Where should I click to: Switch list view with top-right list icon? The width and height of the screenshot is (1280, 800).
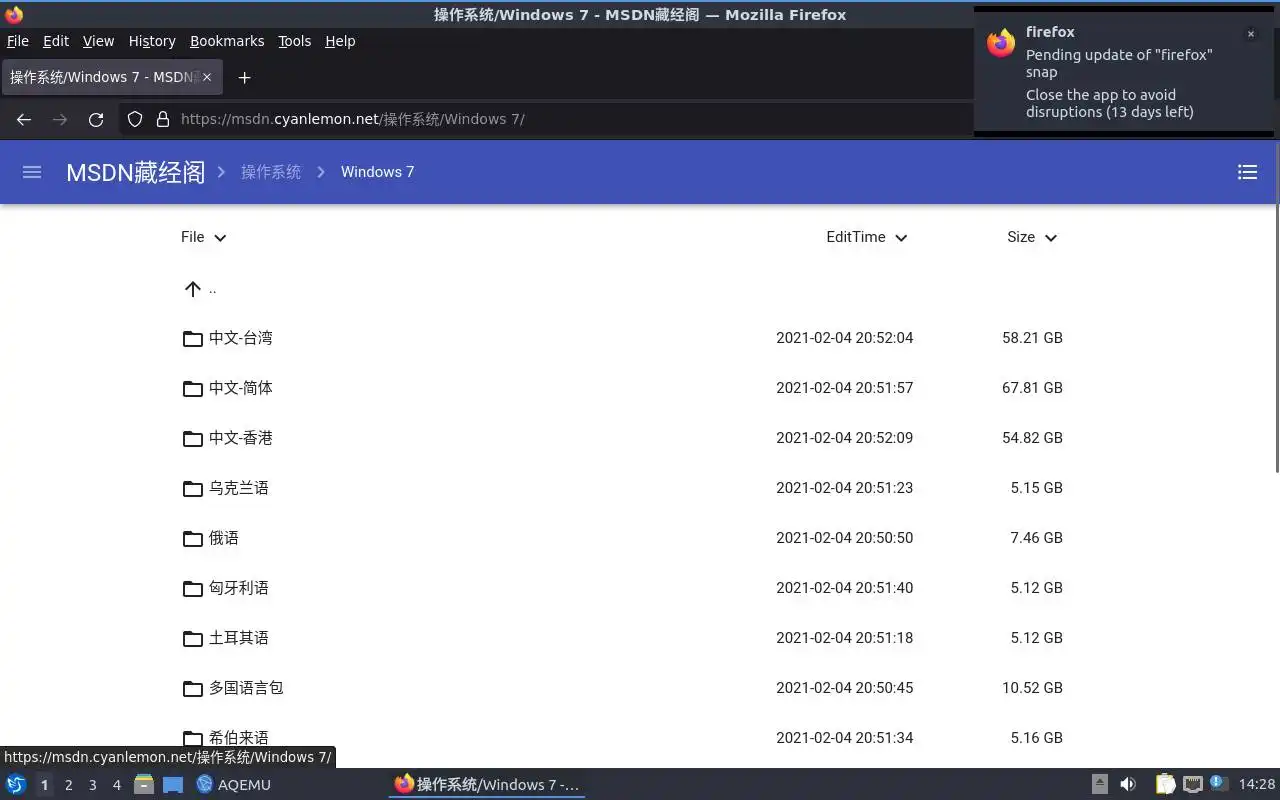click(x=1247, y=172)
